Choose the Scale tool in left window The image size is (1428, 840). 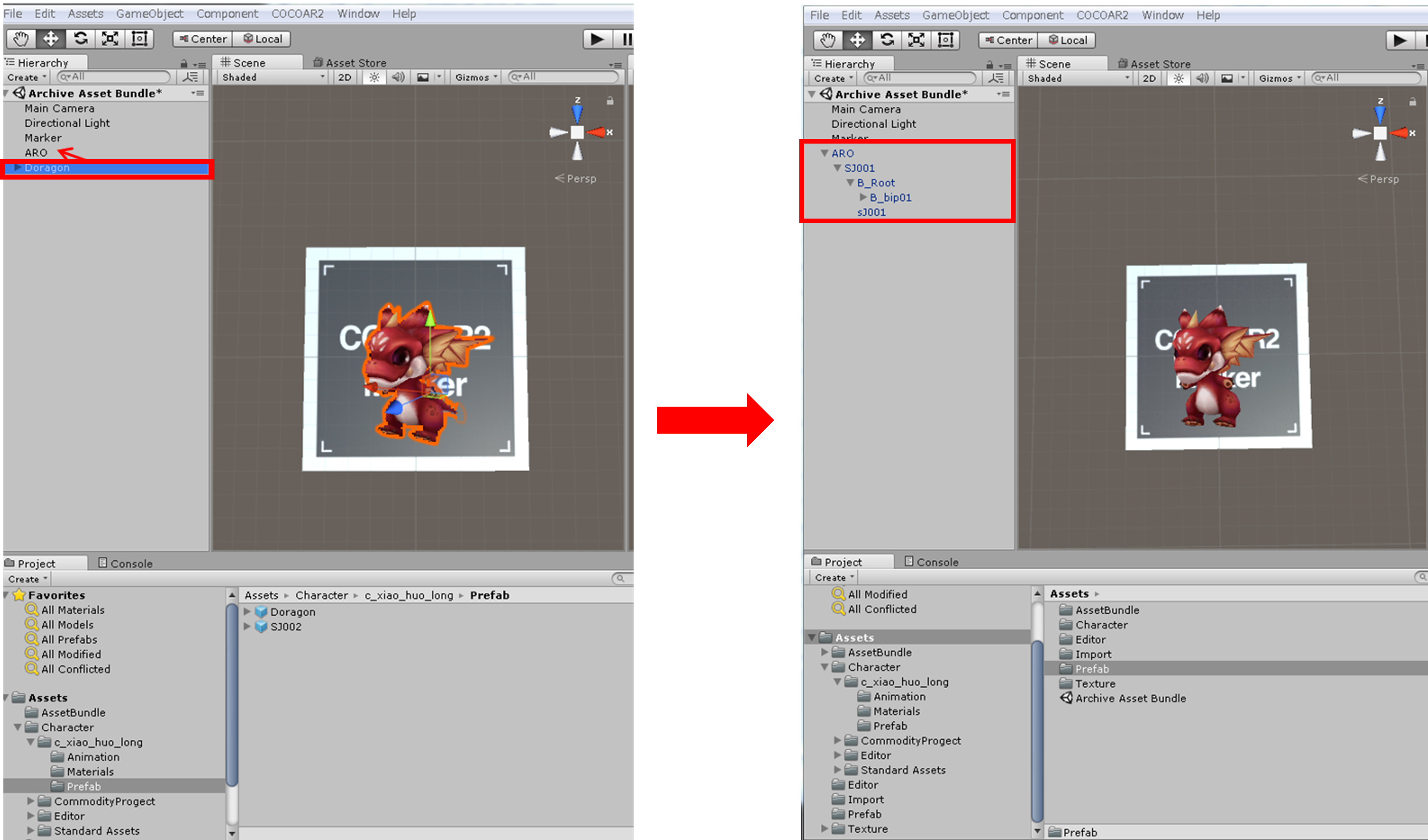click(109, 39)
